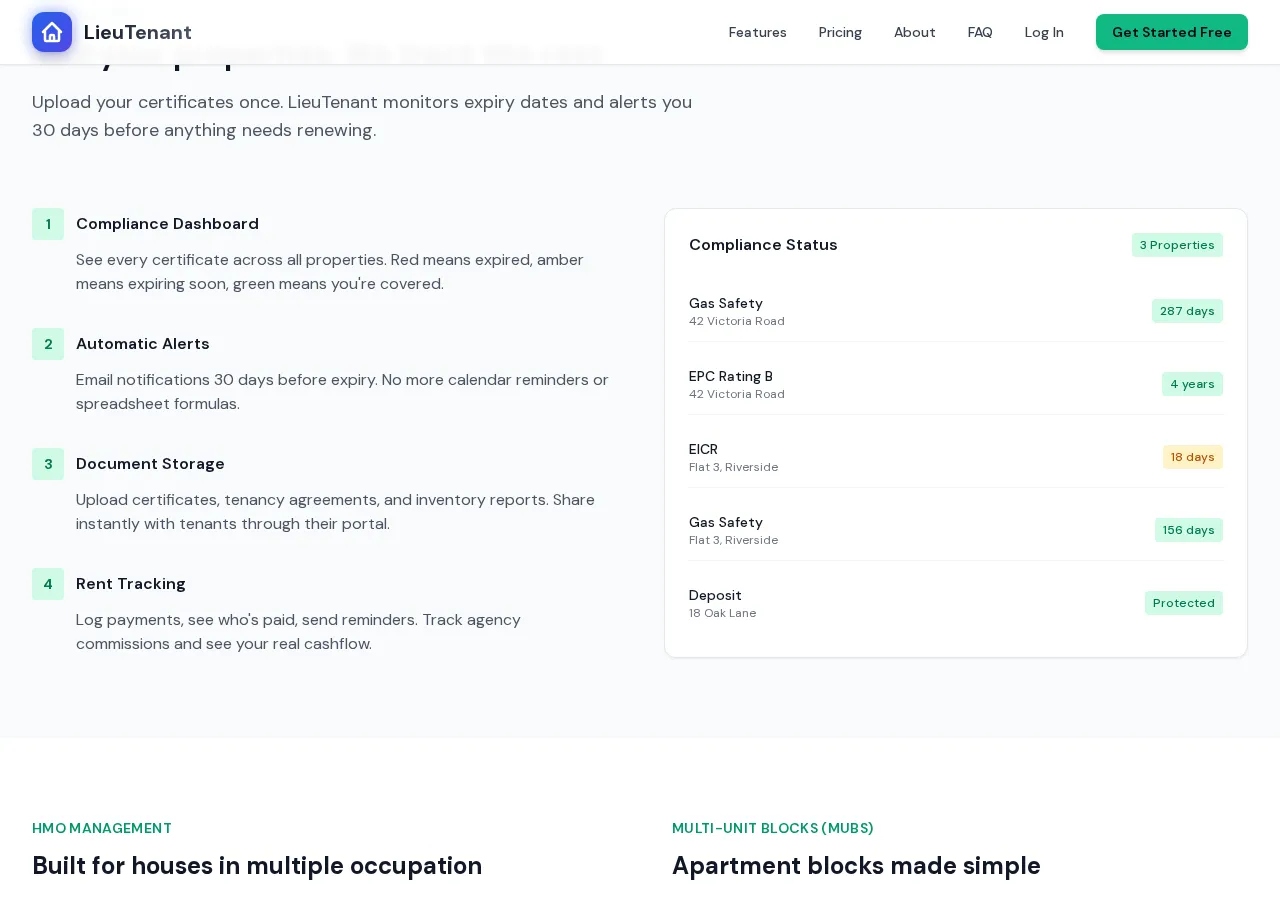Click the 'Log payments, see who's paid' description

coord(298,632)
